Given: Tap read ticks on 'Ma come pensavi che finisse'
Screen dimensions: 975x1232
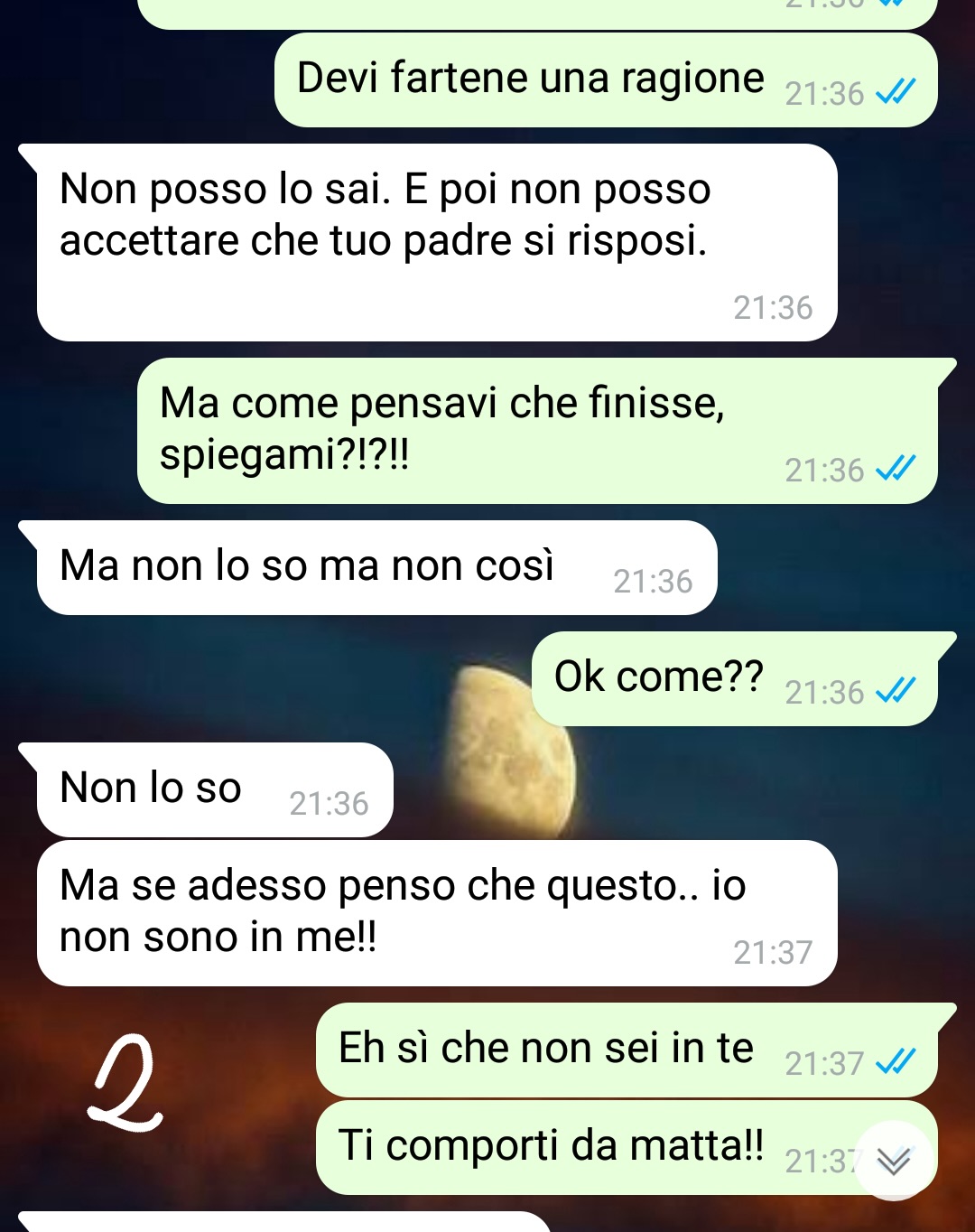Looking at the screenshot, I should tap(896, 468).
